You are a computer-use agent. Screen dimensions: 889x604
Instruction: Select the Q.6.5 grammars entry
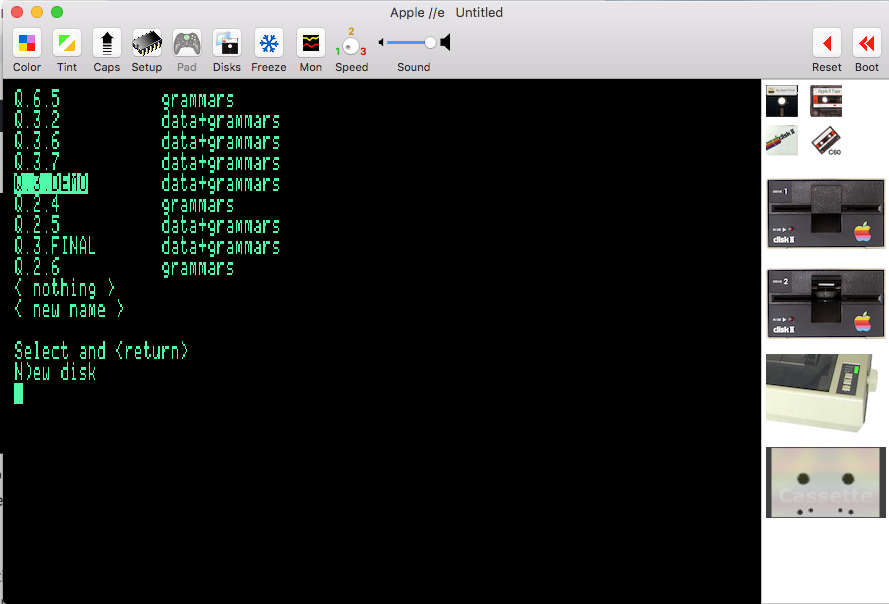[x=124, y=99]
